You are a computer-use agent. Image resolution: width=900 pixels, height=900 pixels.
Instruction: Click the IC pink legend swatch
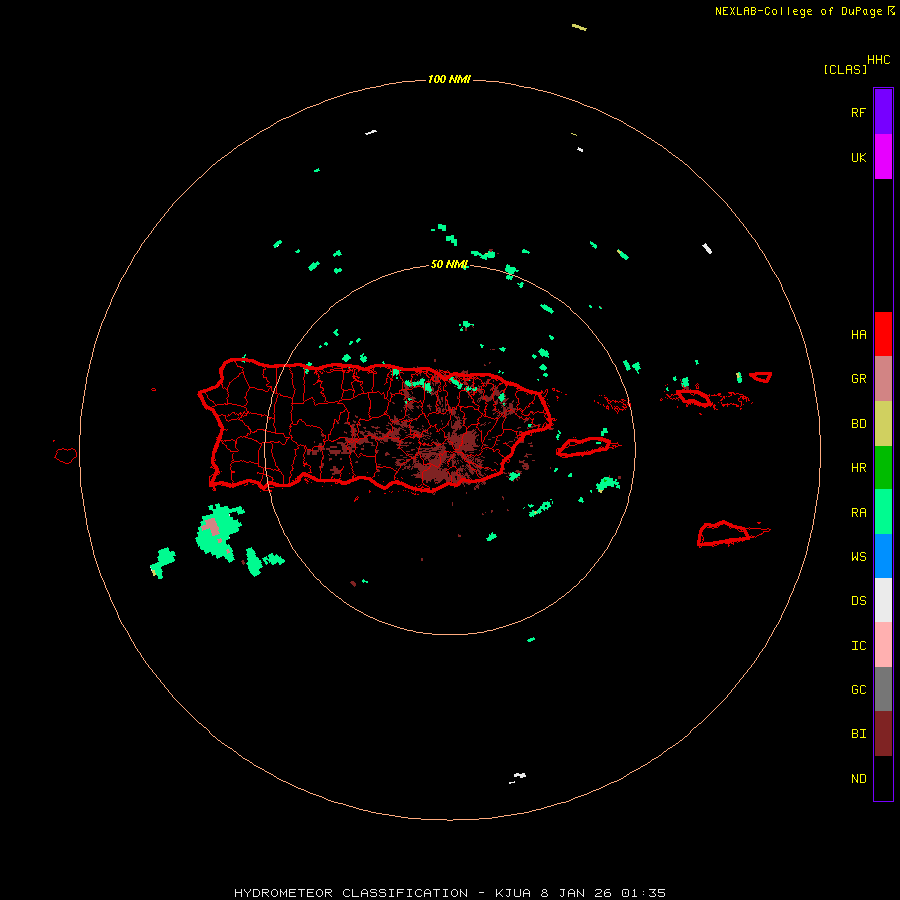pyautogui.click(x=883, y=645)
